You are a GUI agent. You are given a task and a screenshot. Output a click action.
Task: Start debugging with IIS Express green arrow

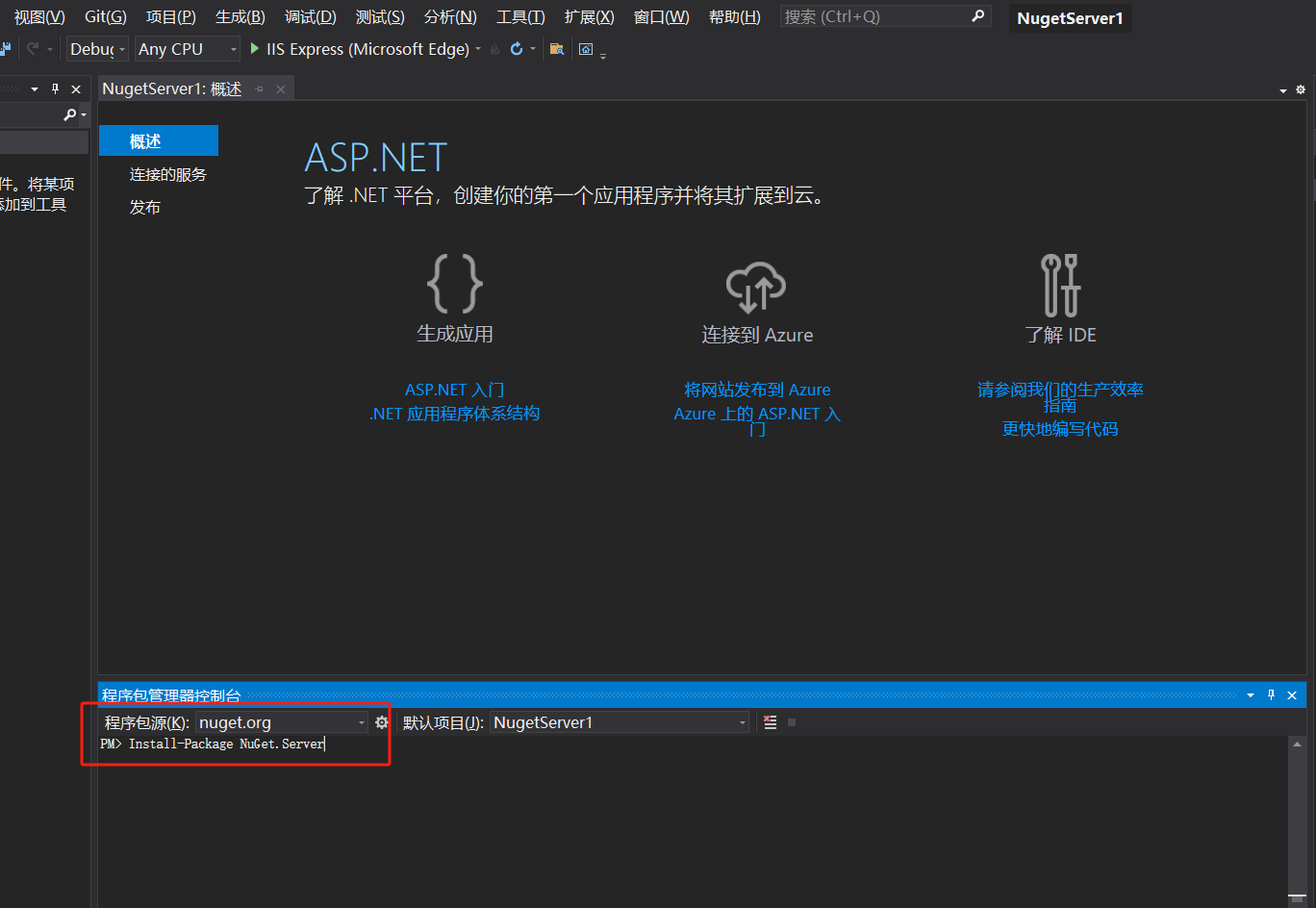[255, 48]
